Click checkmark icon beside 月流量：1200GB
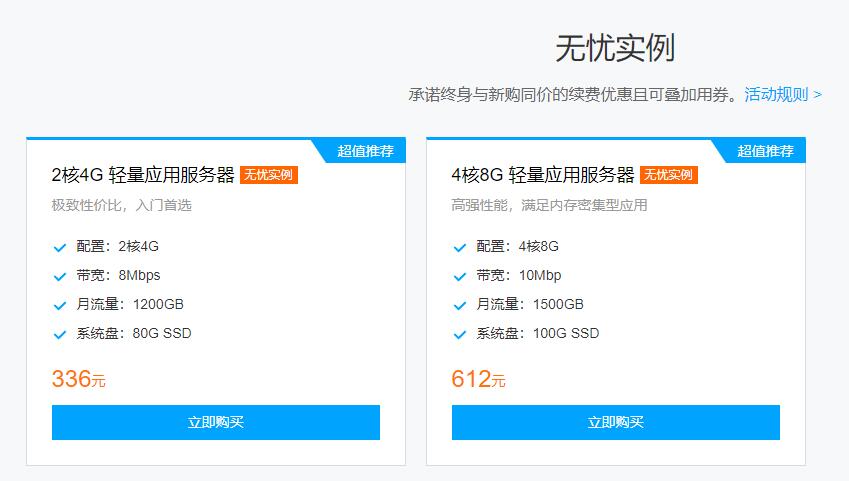Screen dimensions: 849x481 click(x=60, y=305)
